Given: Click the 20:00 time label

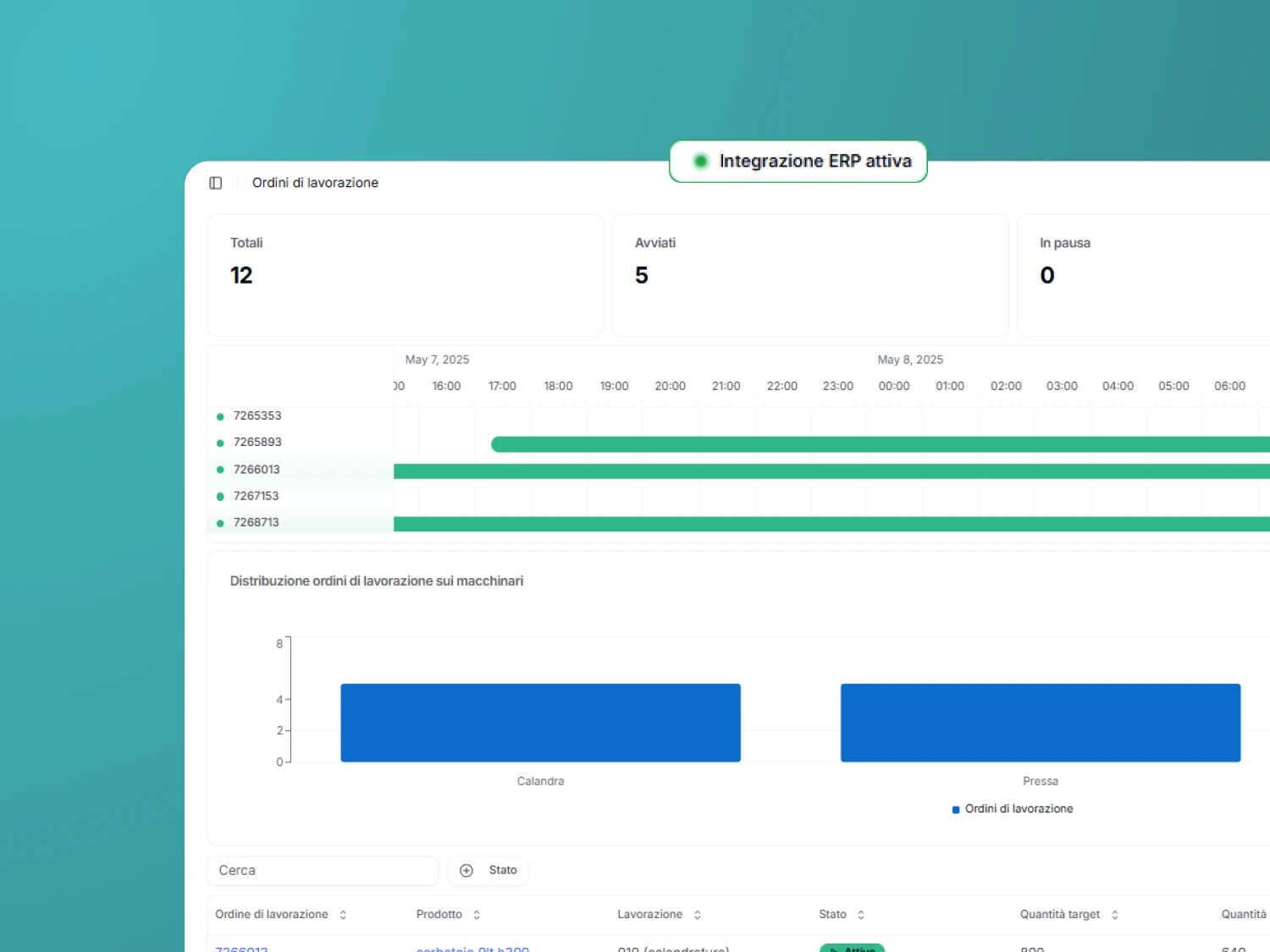Looking at the screenshot, I should (670, 386).
